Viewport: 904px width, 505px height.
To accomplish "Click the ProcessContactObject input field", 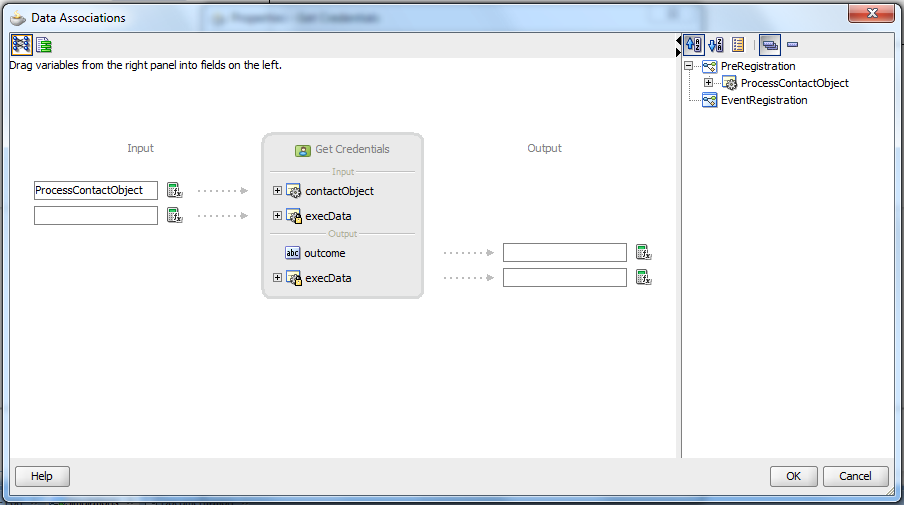I will click(x=96, y=190).
